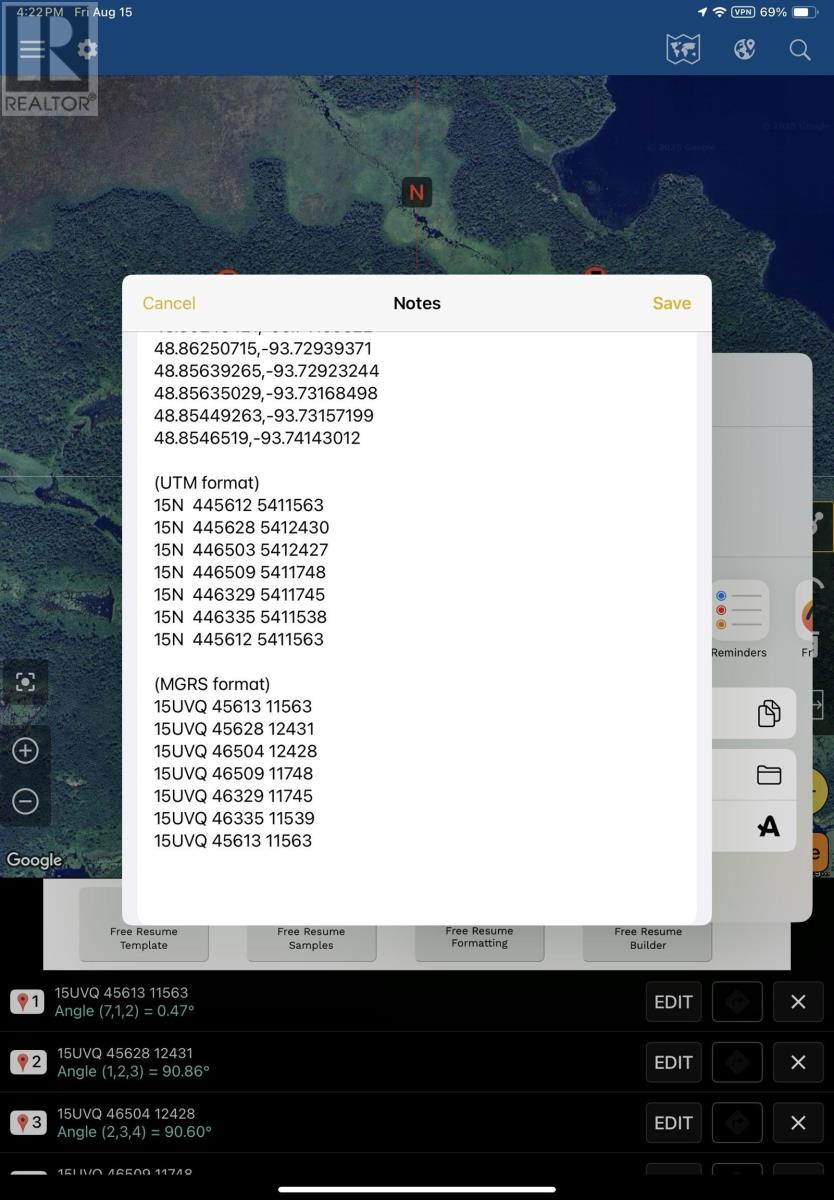Viewport: 834px width, 1200px height.
Task: Tap the copy documents icon in share sheet
Action: coord(768,713)
